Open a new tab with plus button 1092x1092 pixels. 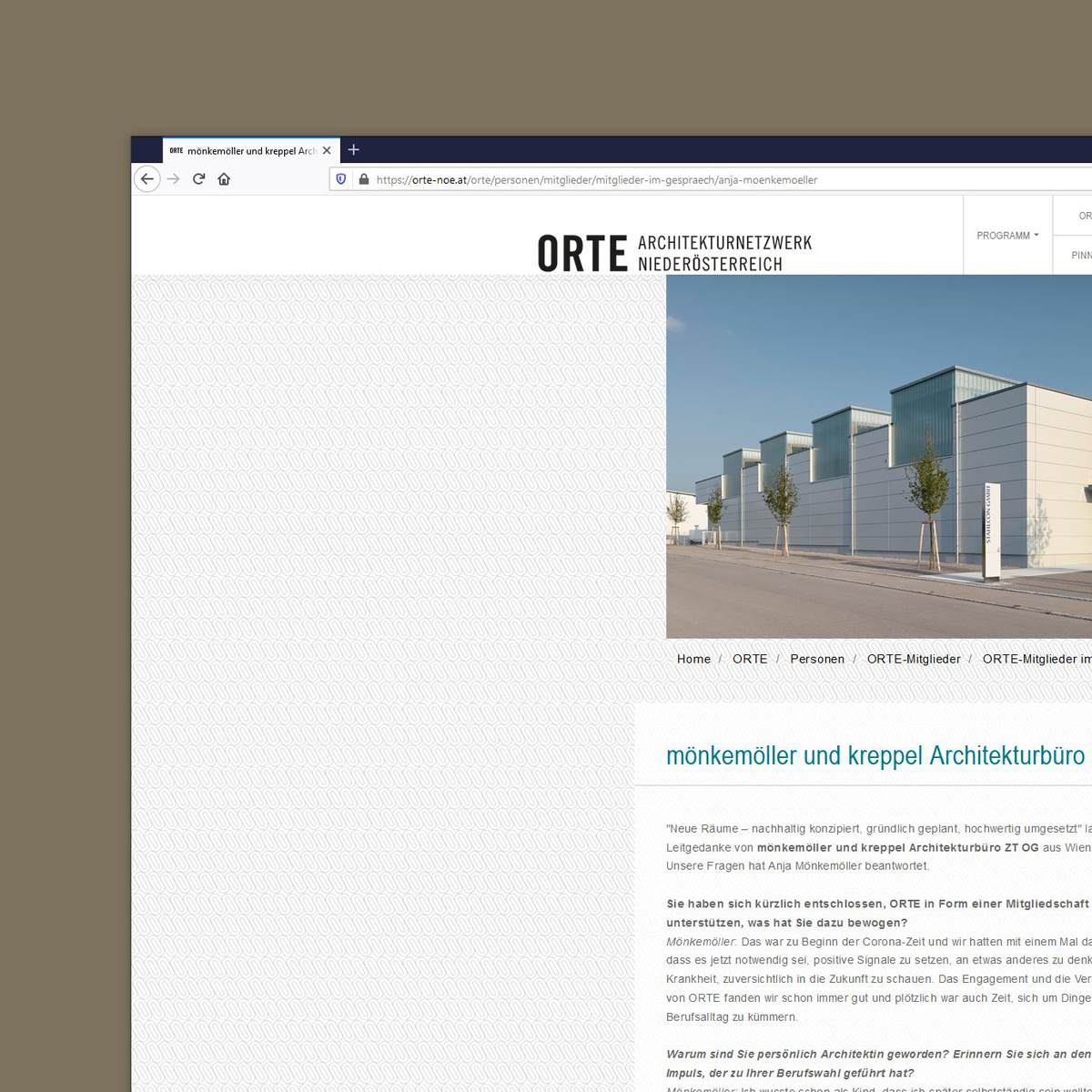(x=354, y=150)
